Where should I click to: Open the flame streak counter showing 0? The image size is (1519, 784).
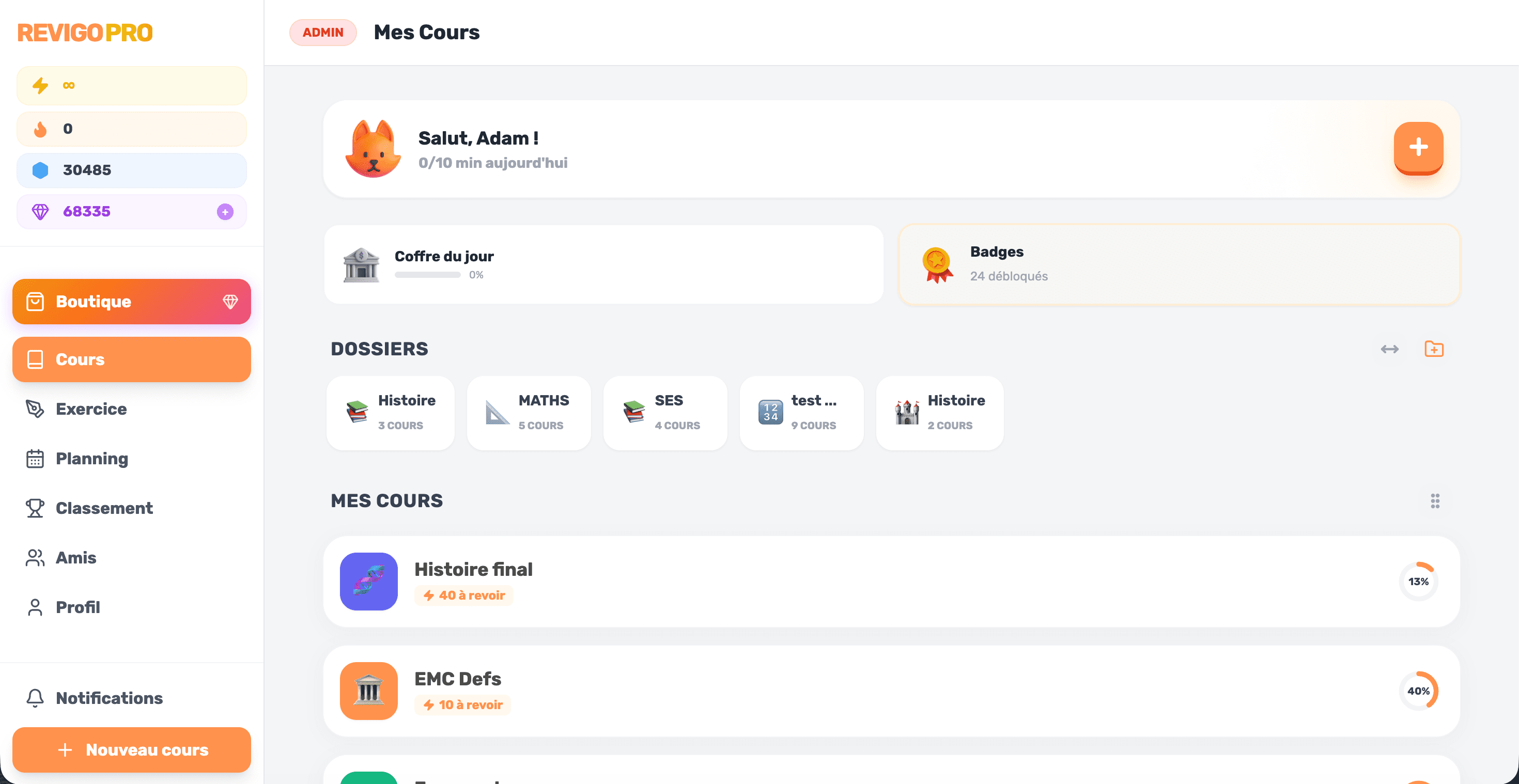(x=132, y=129)
